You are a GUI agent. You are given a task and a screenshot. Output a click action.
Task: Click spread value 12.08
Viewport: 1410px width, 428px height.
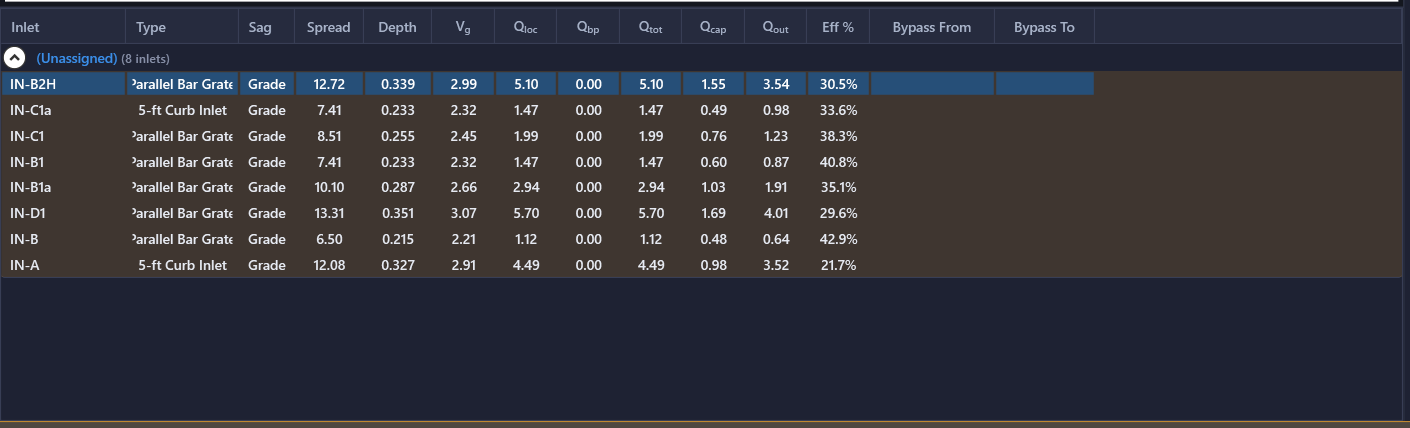coord(329,265)
